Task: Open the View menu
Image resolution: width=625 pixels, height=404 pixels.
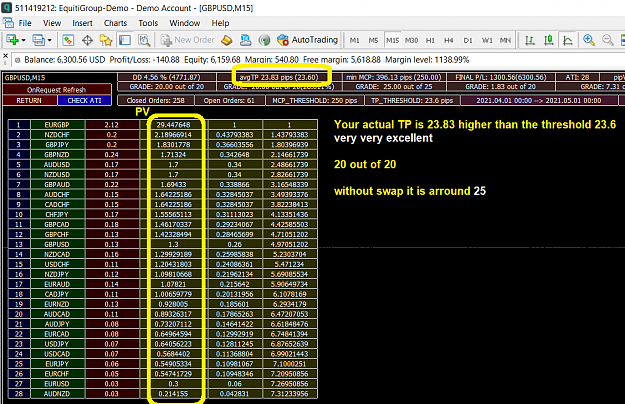Action: (52, 23)
